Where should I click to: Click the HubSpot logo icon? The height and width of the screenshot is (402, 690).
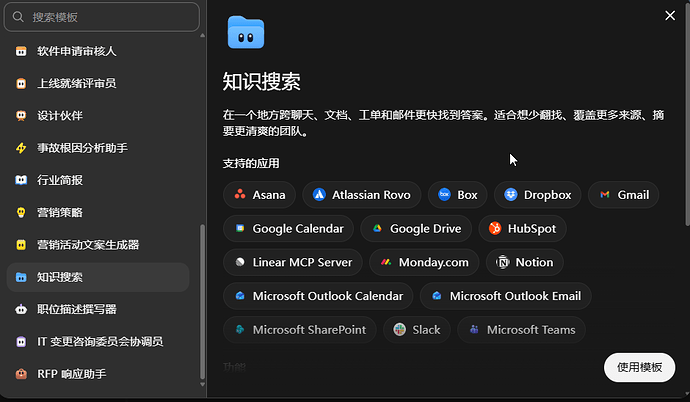(x=495, y=228)
